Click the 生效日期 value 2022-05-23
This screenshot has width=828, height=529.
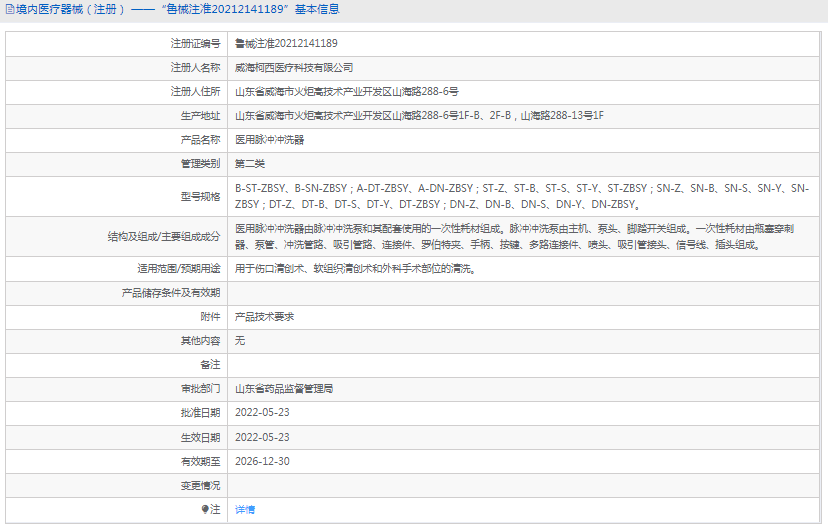[262, 437]
